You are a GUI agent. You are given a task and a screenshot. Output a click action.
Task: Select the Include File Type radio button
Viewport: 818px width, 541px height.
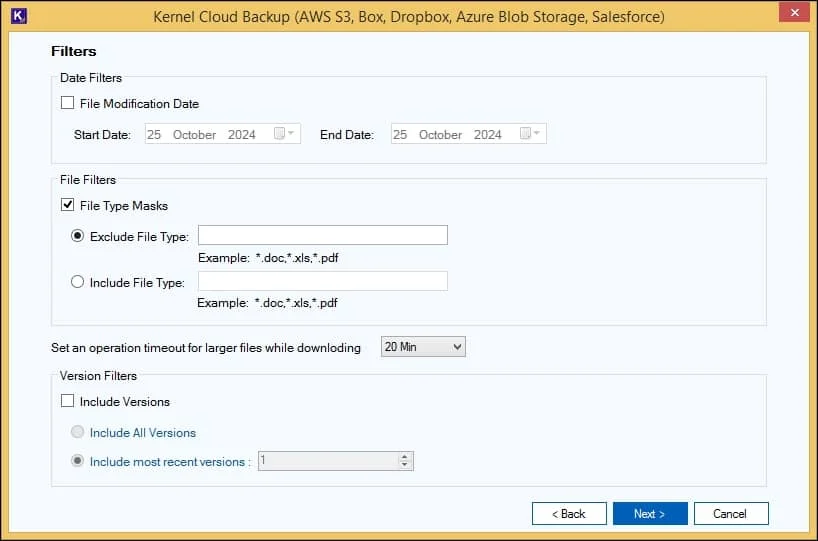coord(77,282)
